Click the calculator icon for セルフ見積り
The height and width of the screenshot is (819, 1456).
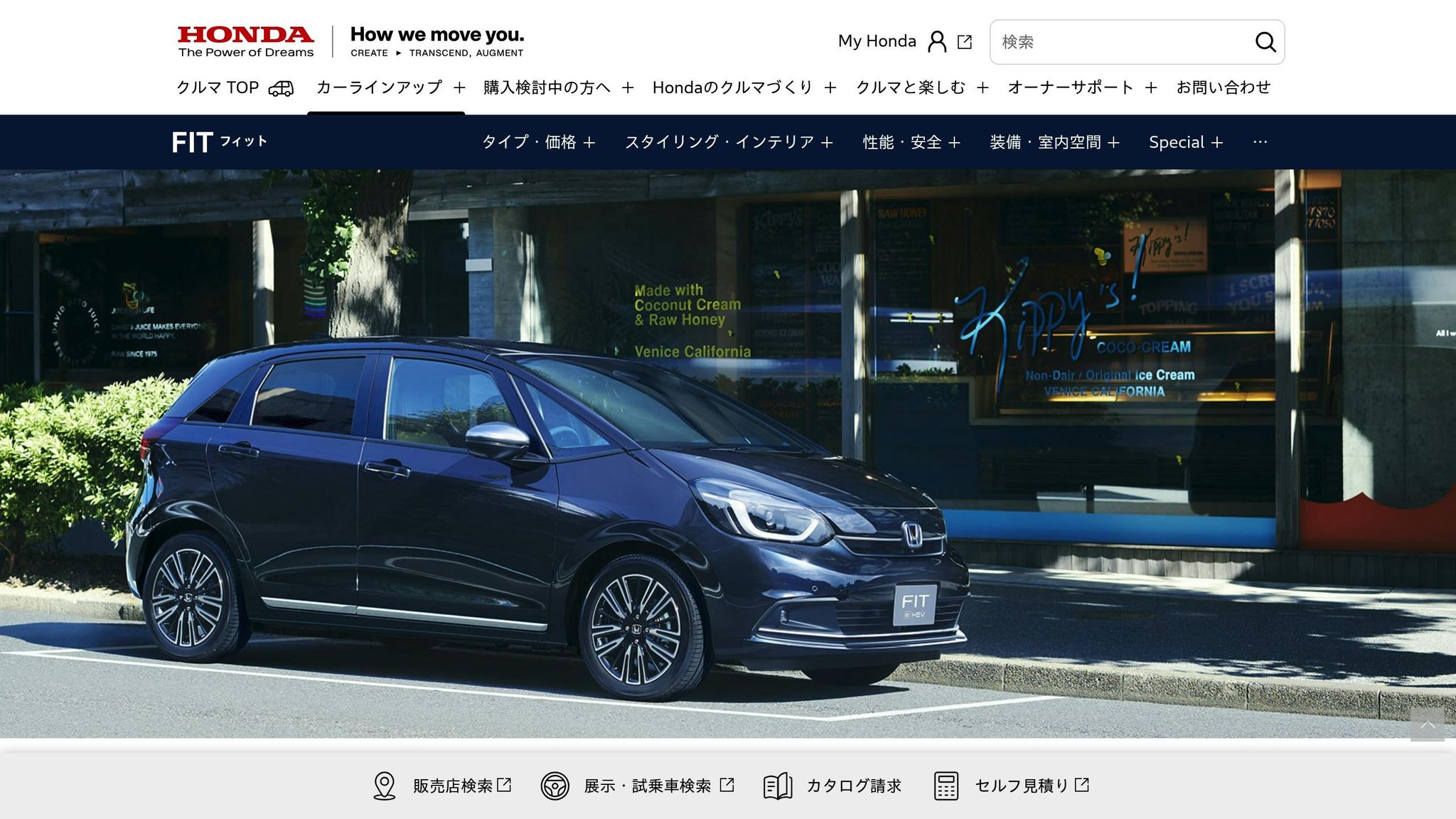click(946, 786)
